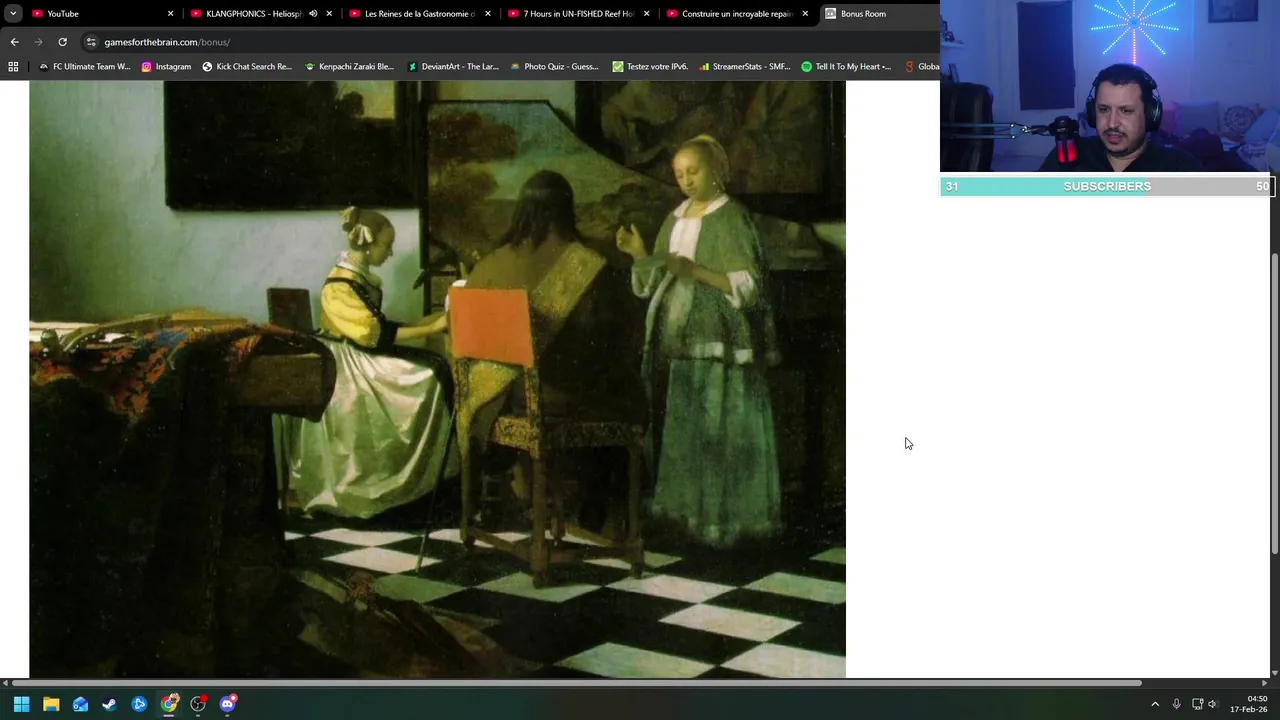Mute the KLANGPHONICS tab audio icon

pyautogui.click(x=312, y=14)
